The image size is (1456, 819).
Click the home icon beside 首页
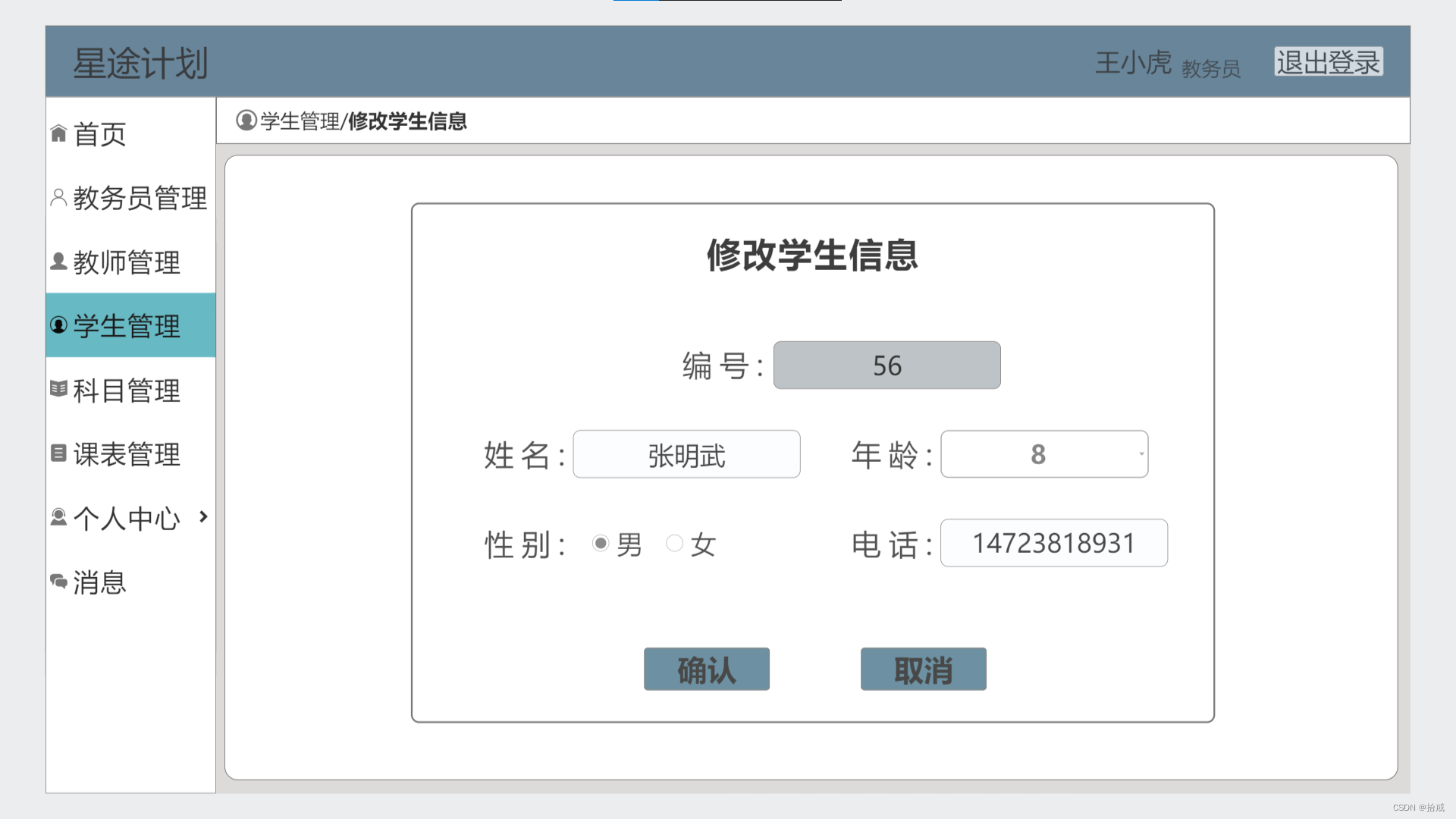58,133
